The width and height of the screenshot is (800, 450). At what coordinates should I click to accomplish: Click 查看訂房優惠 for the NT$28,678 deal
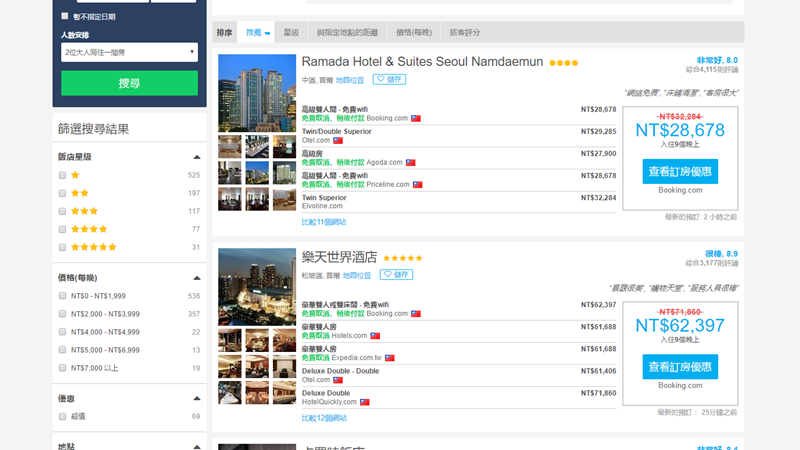(680, 171)
